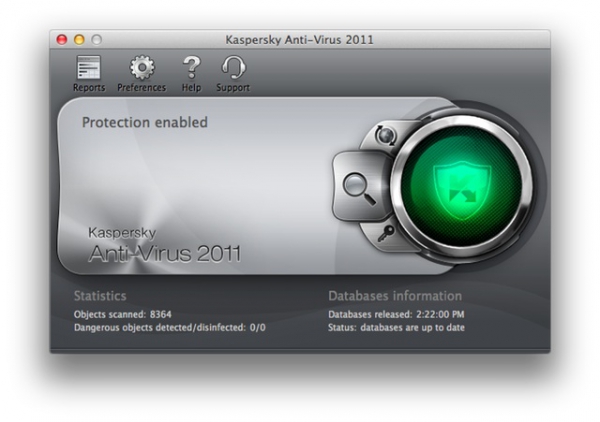This screenshot has height=422, width=600.
Task: Click the Databases information heading
Action: pyautogui.click(x=395, y=296)
